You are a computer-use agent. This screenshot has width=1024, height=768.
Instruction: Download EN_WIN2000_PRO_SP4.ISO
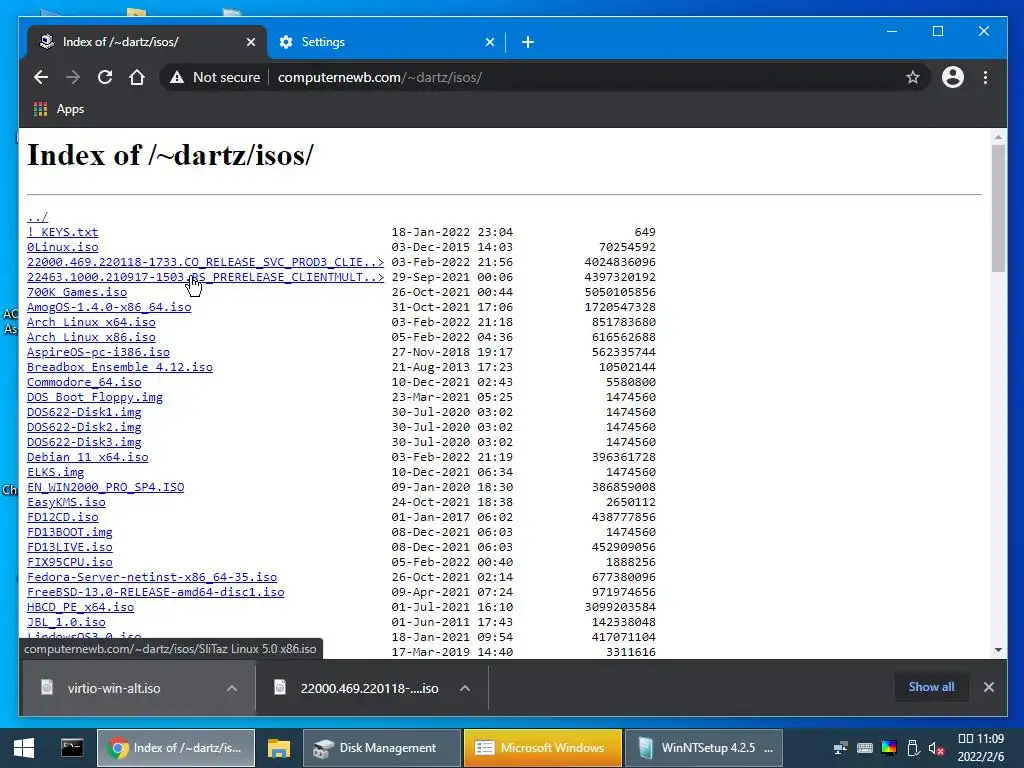[x=105, y=487]
